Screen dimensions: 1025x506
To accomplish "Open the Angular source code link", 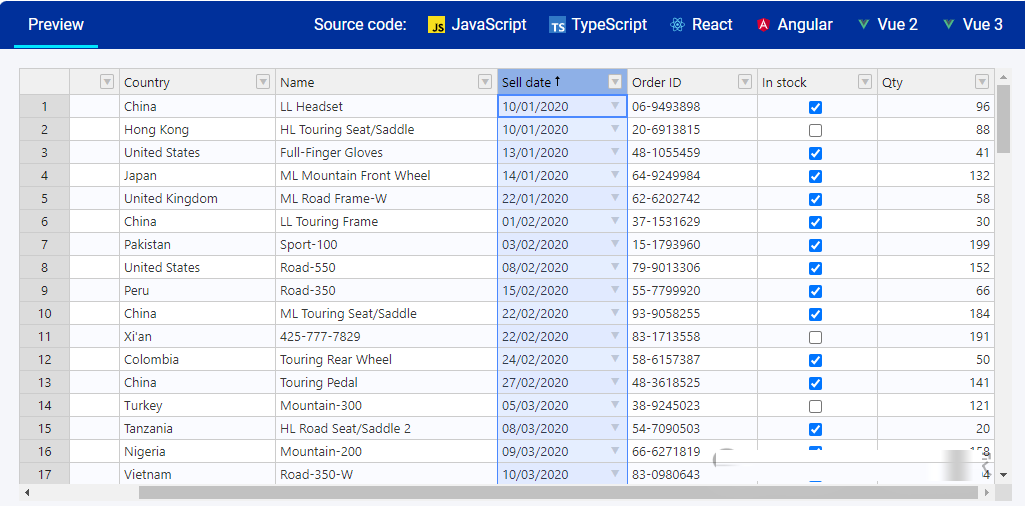I will tap(804, 25).
